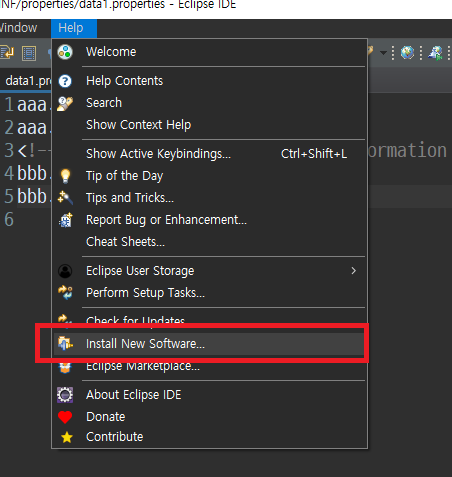Screen dimensions: 452x477
Task: Click the magic wand Tips and Tricks icon
Action: (x=65, y=198)
